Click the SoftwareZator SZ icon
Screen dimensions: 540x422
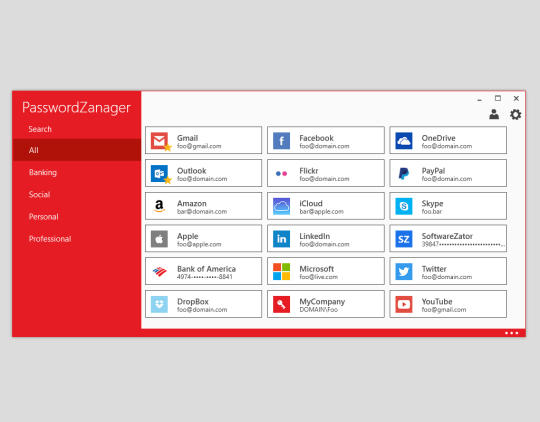404,239
